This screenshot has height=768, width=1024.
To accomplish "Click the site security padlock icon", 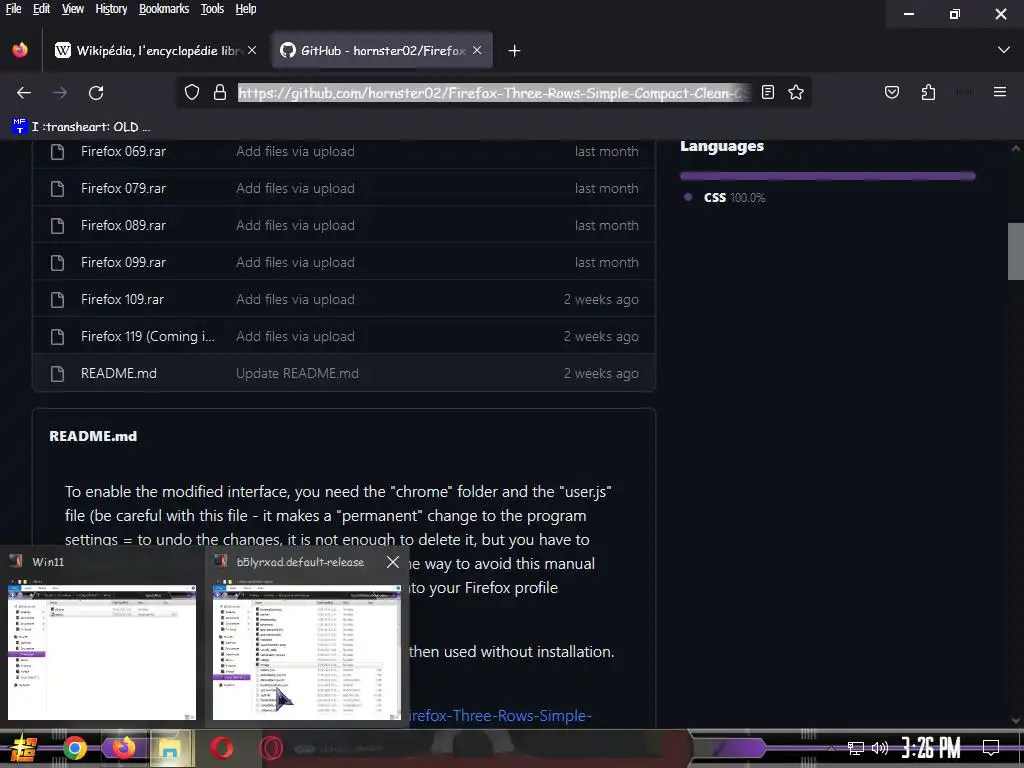I will 220,93.
